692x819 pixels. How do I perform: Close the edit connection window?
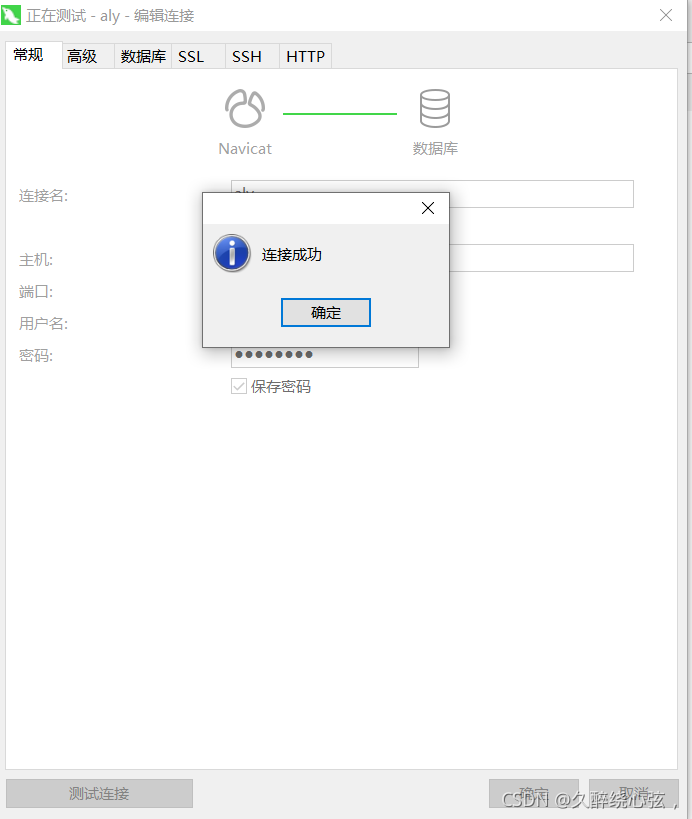pos(666,15)
